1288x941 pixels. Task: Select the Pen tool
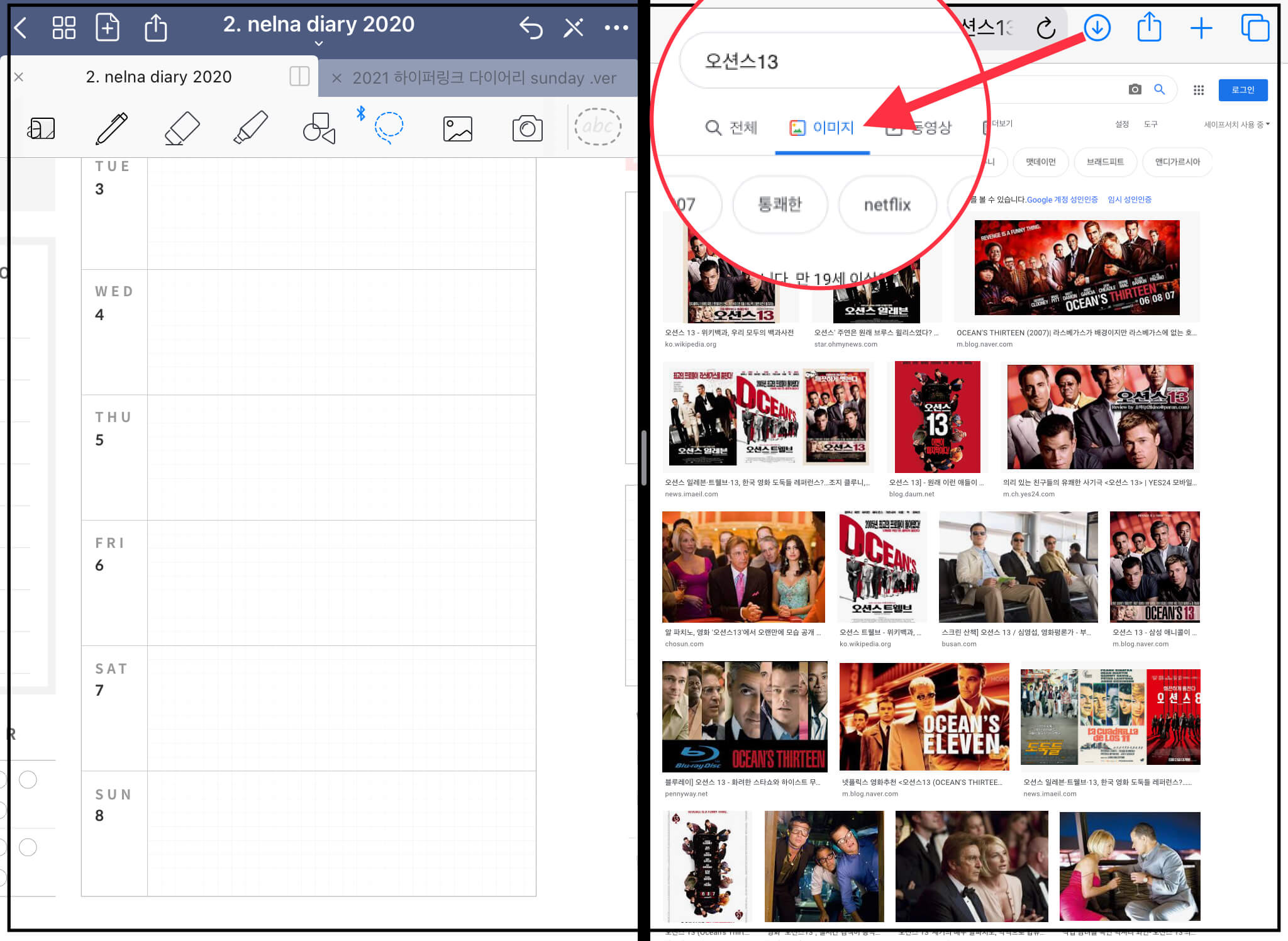click(111, 128)
